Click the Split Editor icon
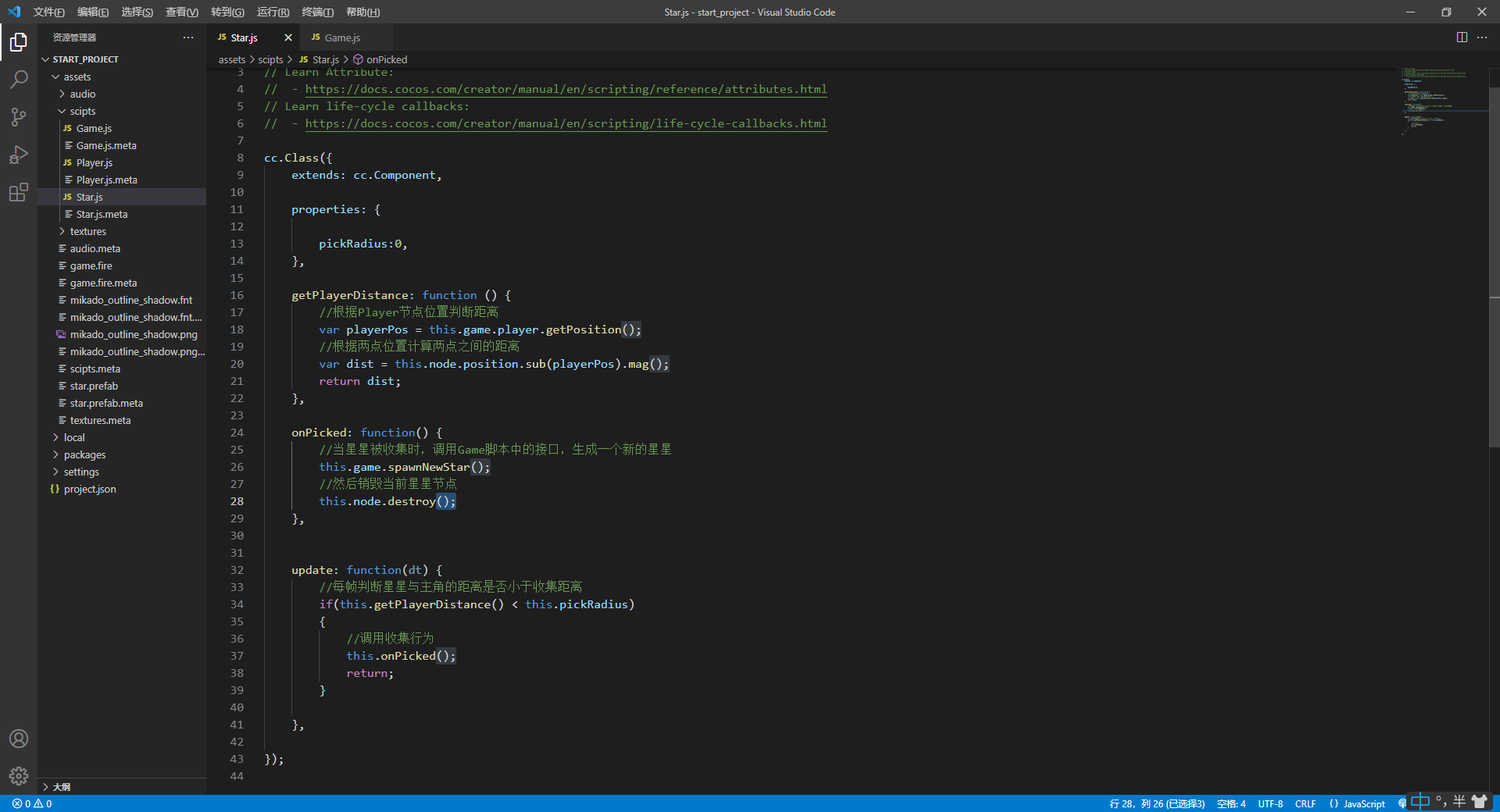Viewport: 1500px width, 812px height. click(x=1462, y=37)
